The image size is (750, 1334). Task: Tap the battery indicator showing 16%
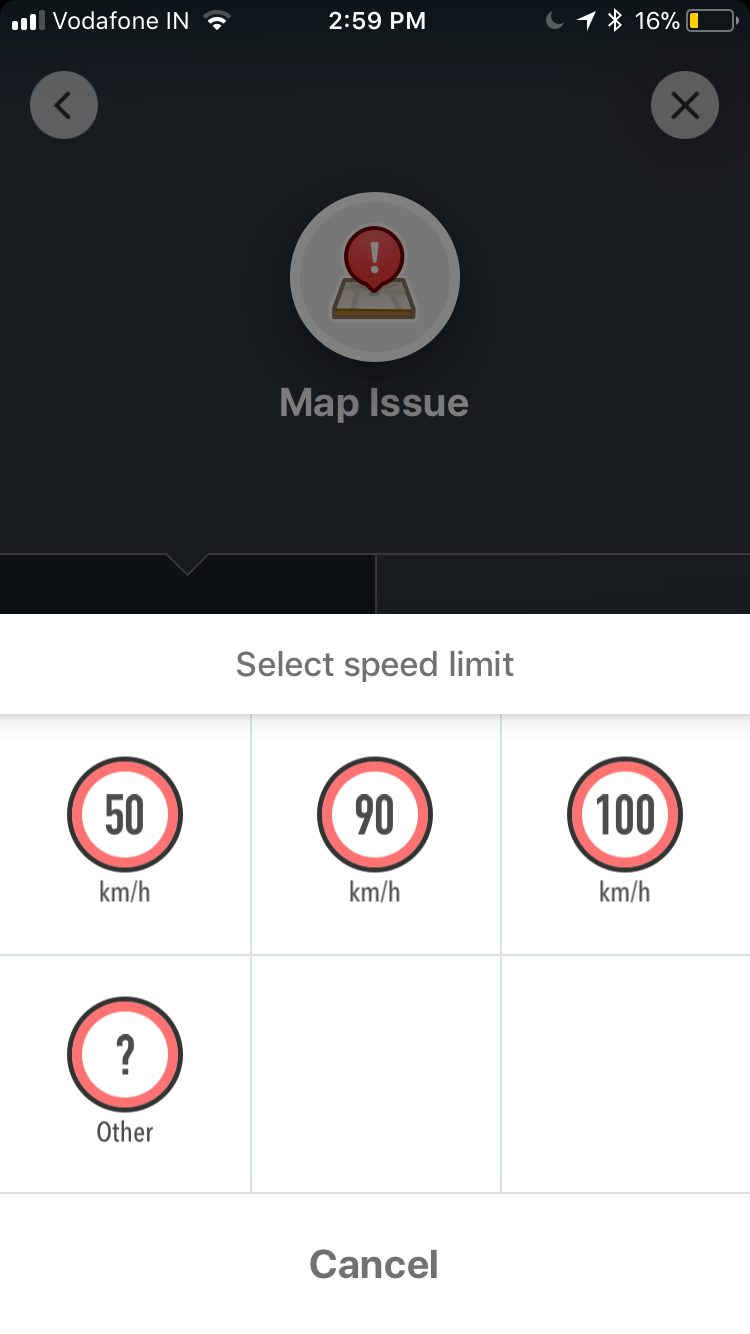687,21
